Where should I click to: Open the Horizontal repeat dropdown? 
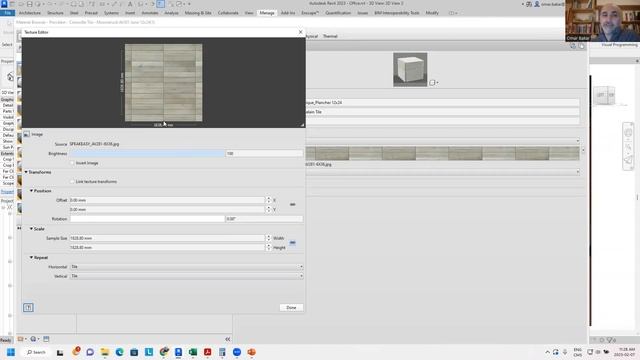coord(187,267)
